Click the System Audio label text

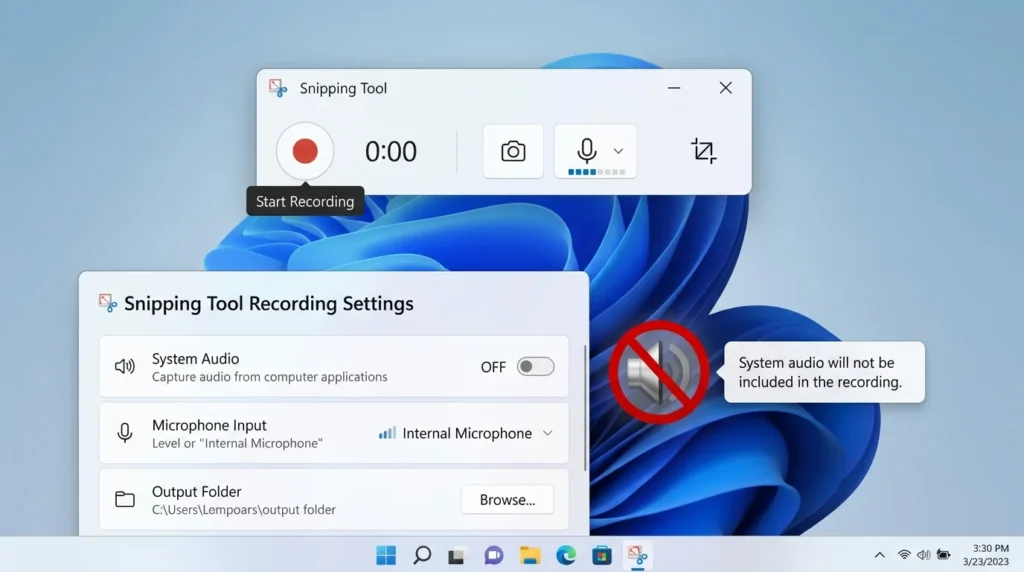click(x=195, y=358)
